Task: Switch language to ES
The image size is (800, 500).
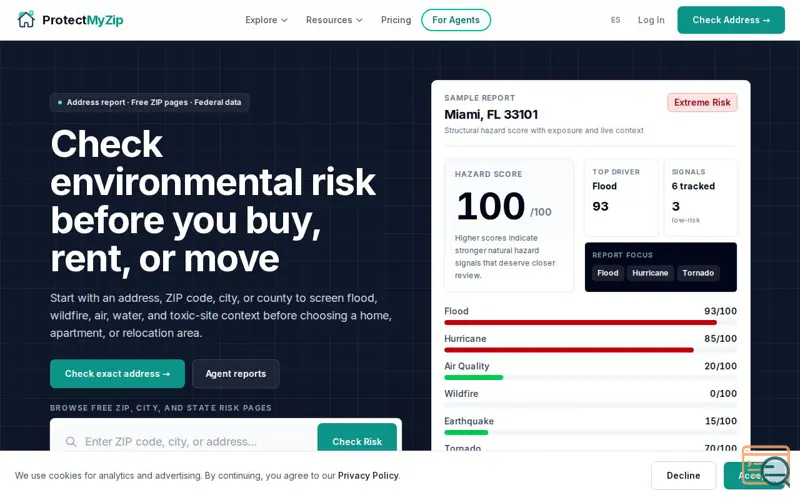Action: coord(615,20)
